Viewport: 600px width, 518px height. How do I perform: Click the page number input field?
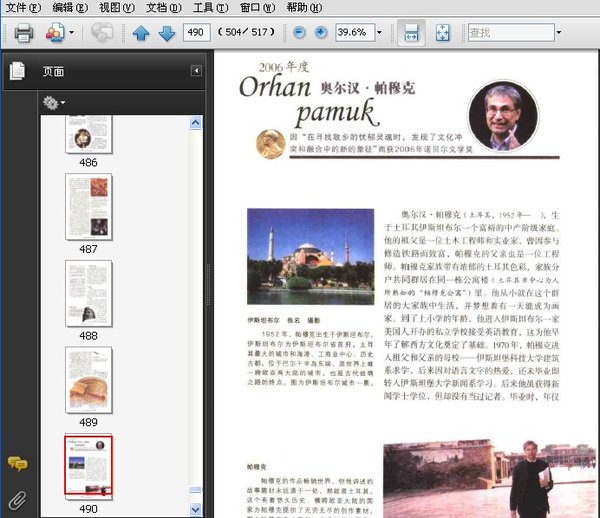197,33
